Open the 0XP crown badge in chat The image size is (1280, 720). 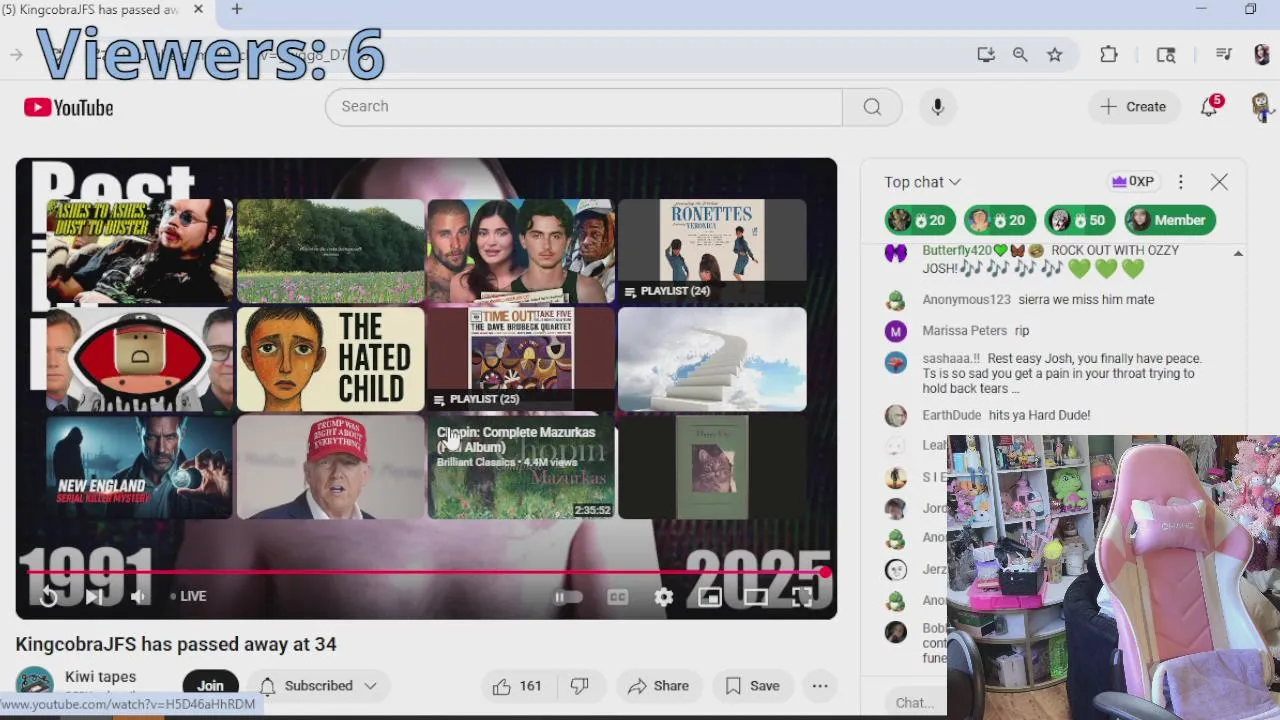pyautogui.click(x=1132, y=182)
